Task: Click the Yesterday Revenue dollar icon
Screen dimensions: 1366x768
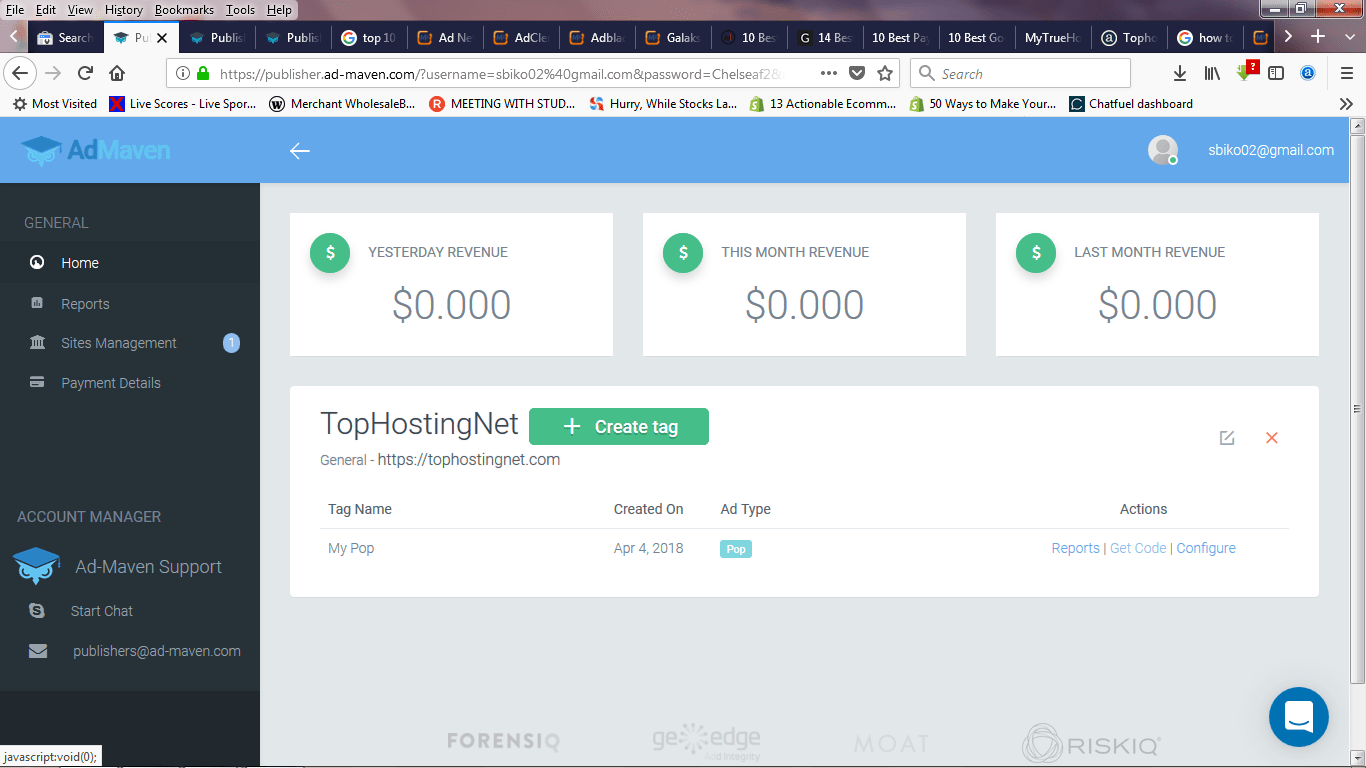Action: (330, 253)
